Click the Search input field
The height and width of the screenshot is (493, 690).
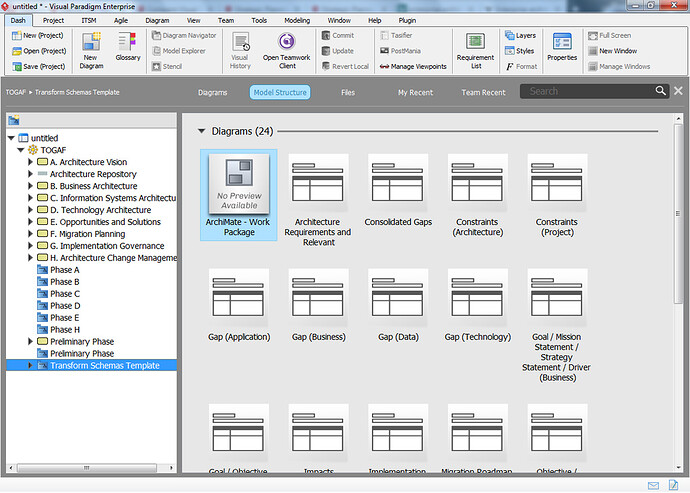coord(587,91)
